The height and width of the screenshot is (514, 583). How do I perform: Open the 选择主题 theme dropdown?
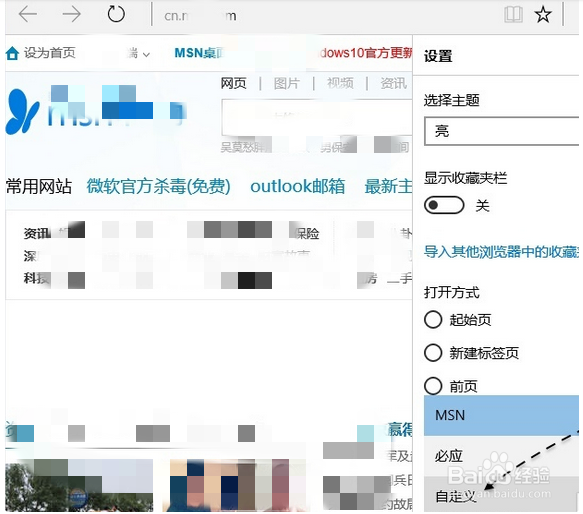(501, 131)
